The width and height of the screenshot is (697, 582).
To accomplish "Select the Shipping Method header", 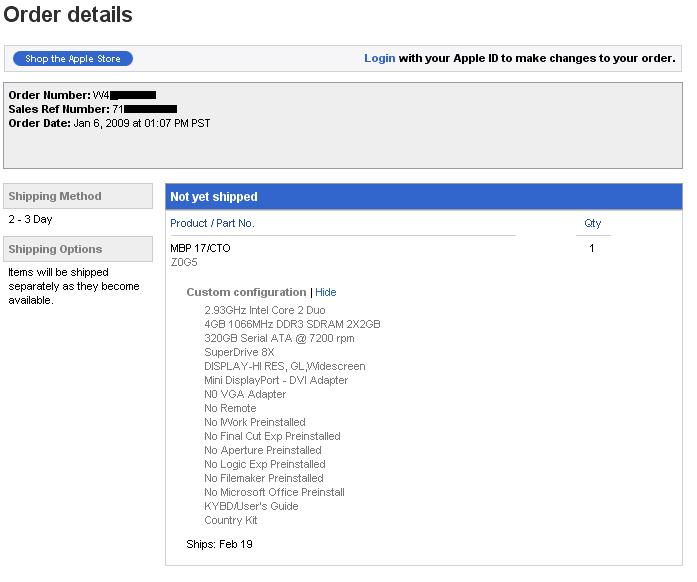I will point(78,196).
